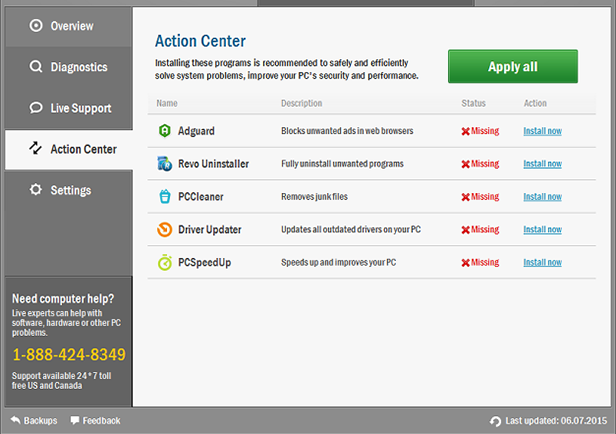Click the phone number 1-888-424-8349
Screen dimensions: 616x434
pyautogui.click(x=69, y=354)
